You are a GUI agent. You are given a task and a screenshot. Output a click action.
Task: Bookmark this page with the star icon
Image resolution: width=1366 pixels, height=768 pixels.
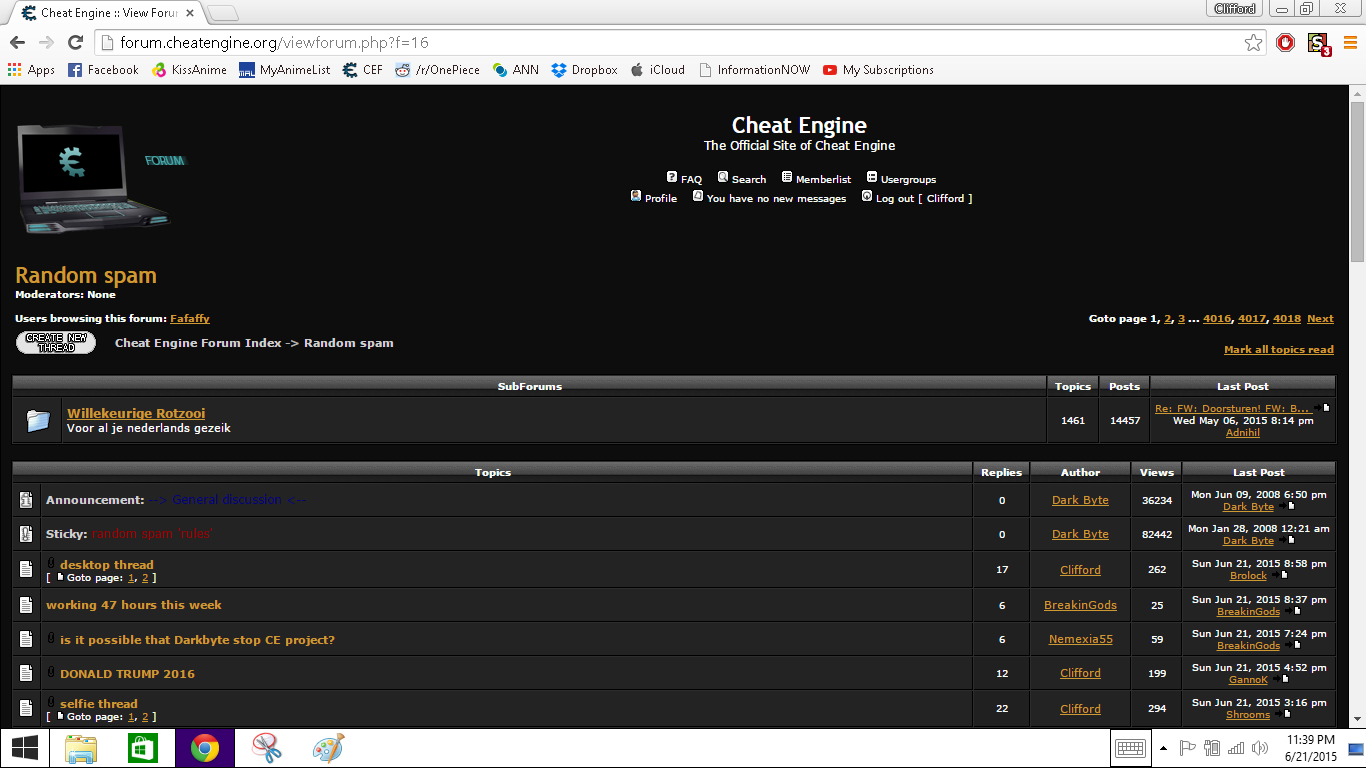[x=1253, y=42]
